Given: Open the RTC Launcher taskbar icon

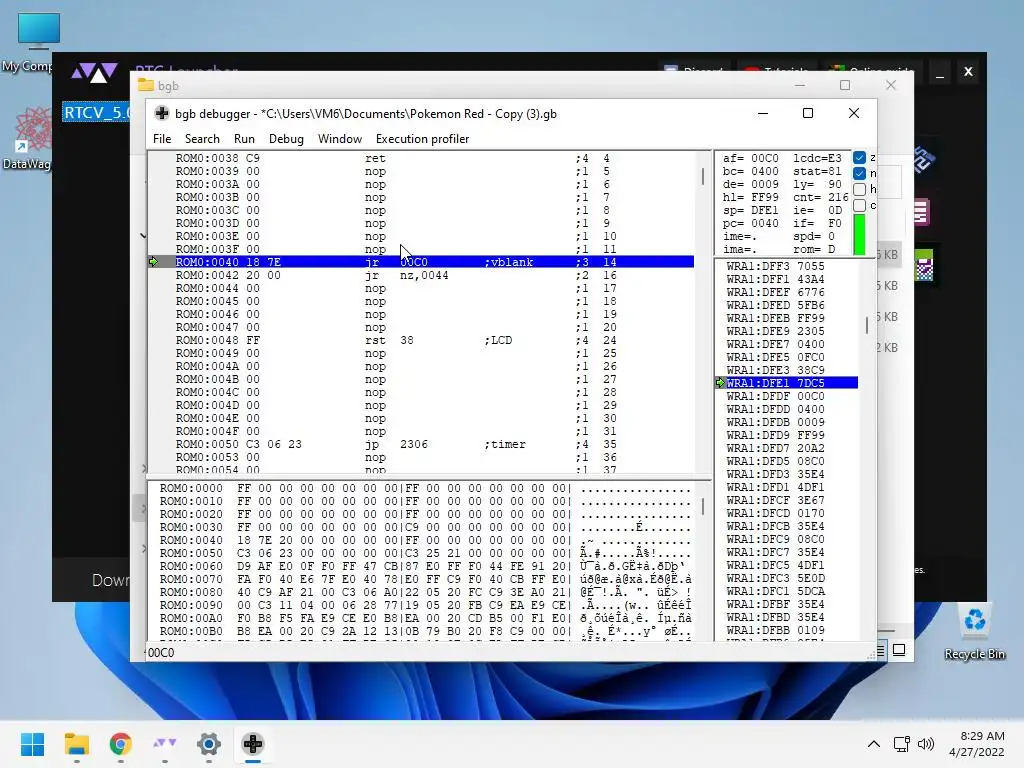Looking at the screenshot, I should click(165, 744).
